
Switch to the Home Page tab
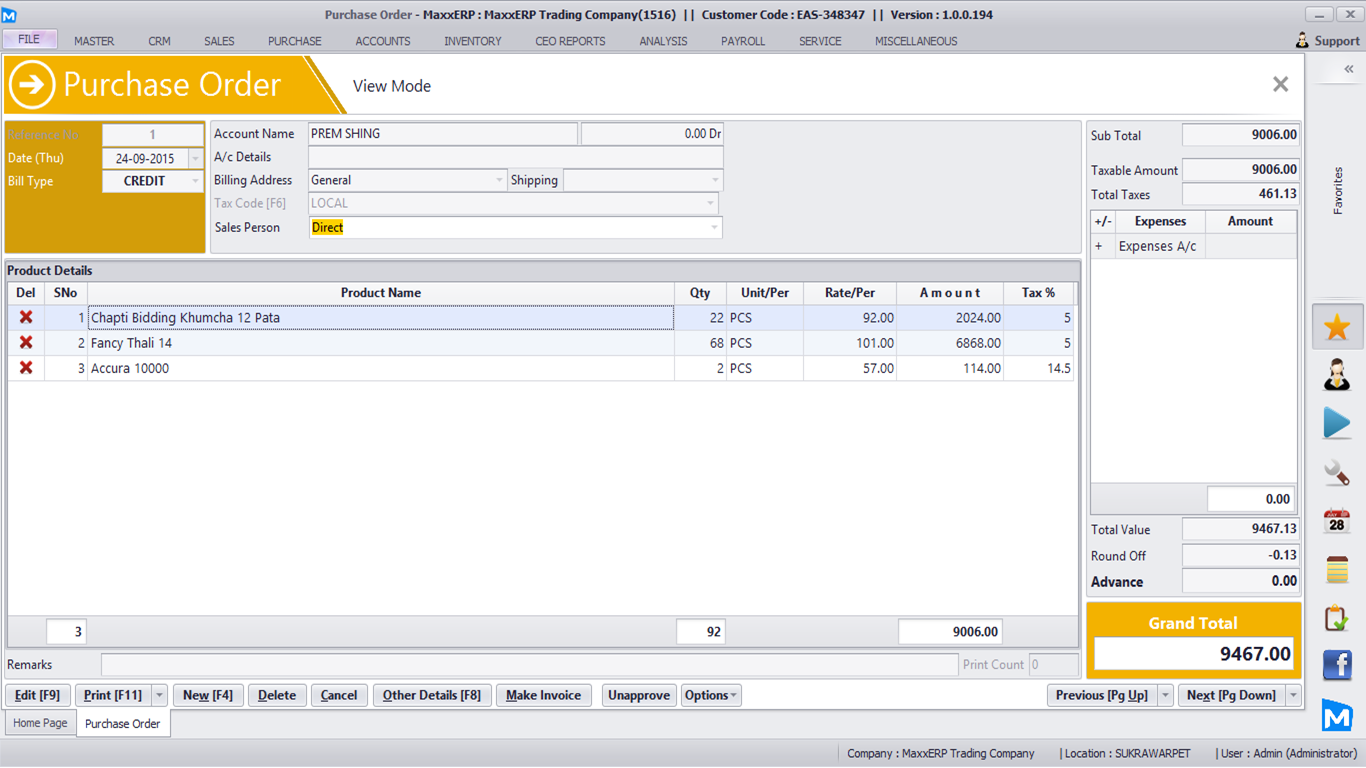click(x=40, y=723)
